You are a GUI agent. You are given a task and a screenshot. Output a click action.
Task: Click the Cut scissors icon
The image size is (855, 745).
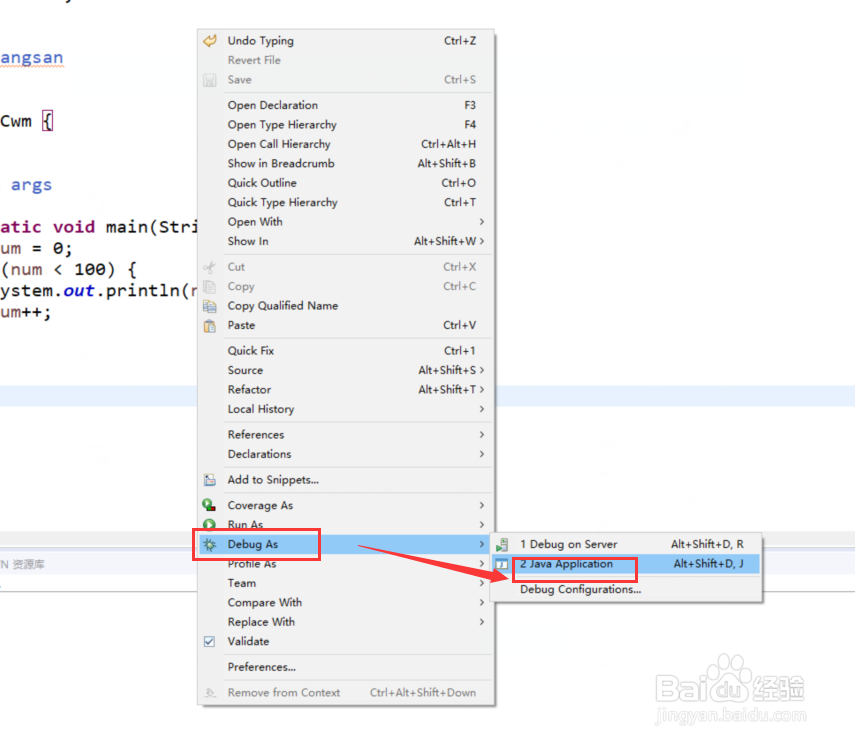pos(209,267)
